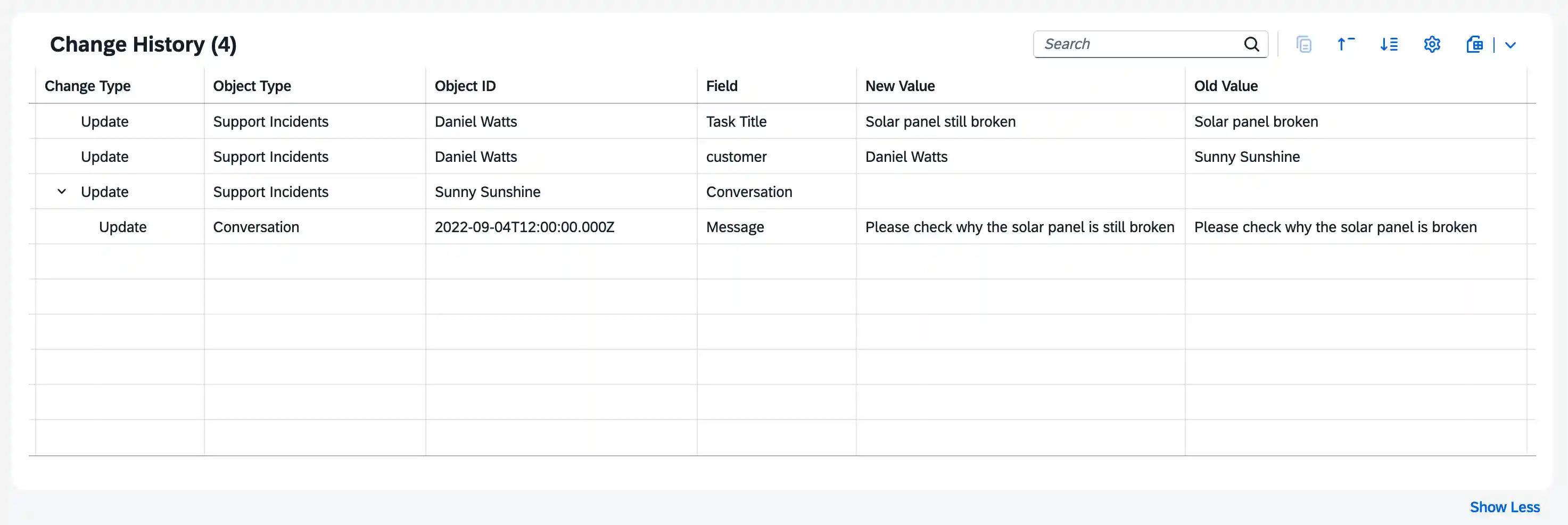This screenshot has height=525, width=1568.
Task: Collapse all rows using the up-arrow icon
Action: (x=1346, y=45)
